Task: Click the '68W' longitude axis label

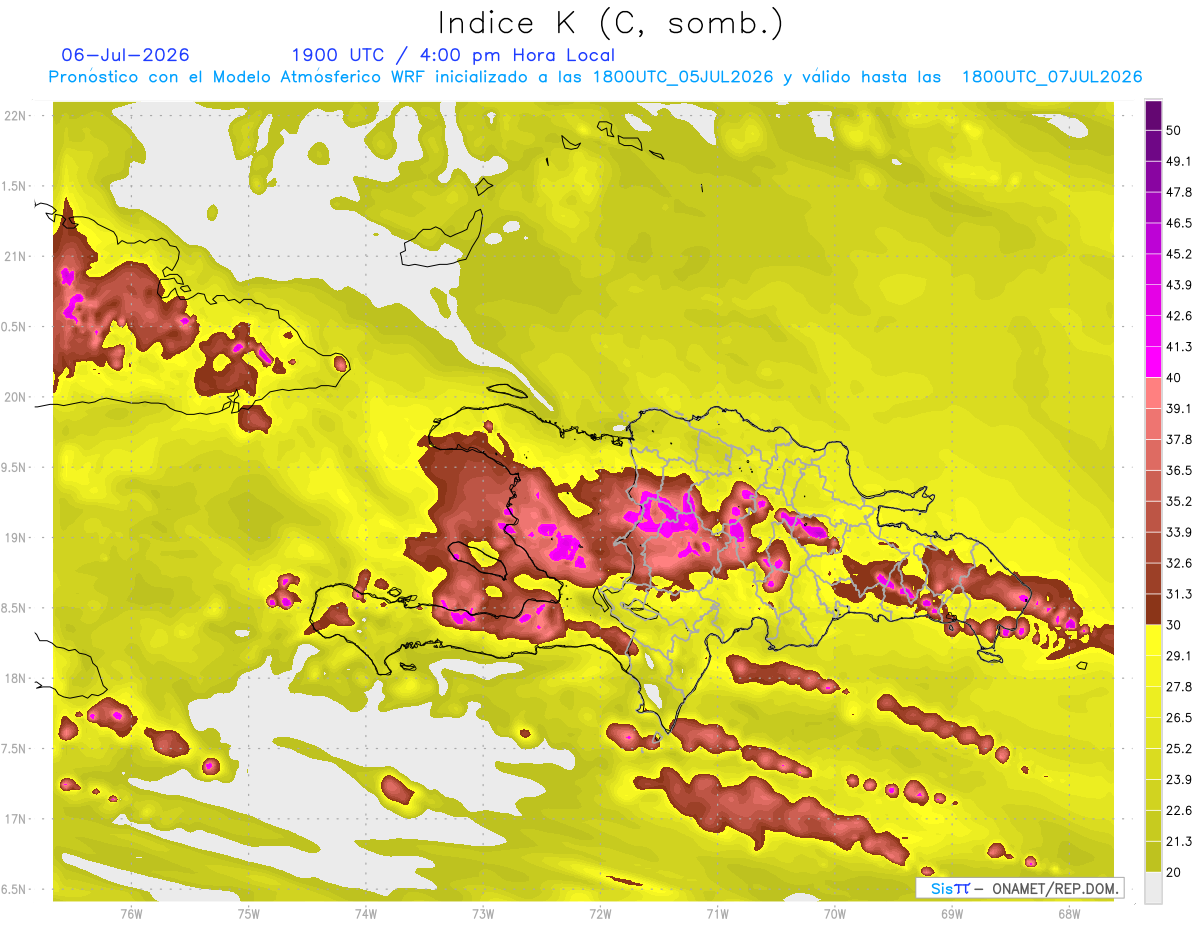Action: pyautogui.click(x=1069, y=913)
